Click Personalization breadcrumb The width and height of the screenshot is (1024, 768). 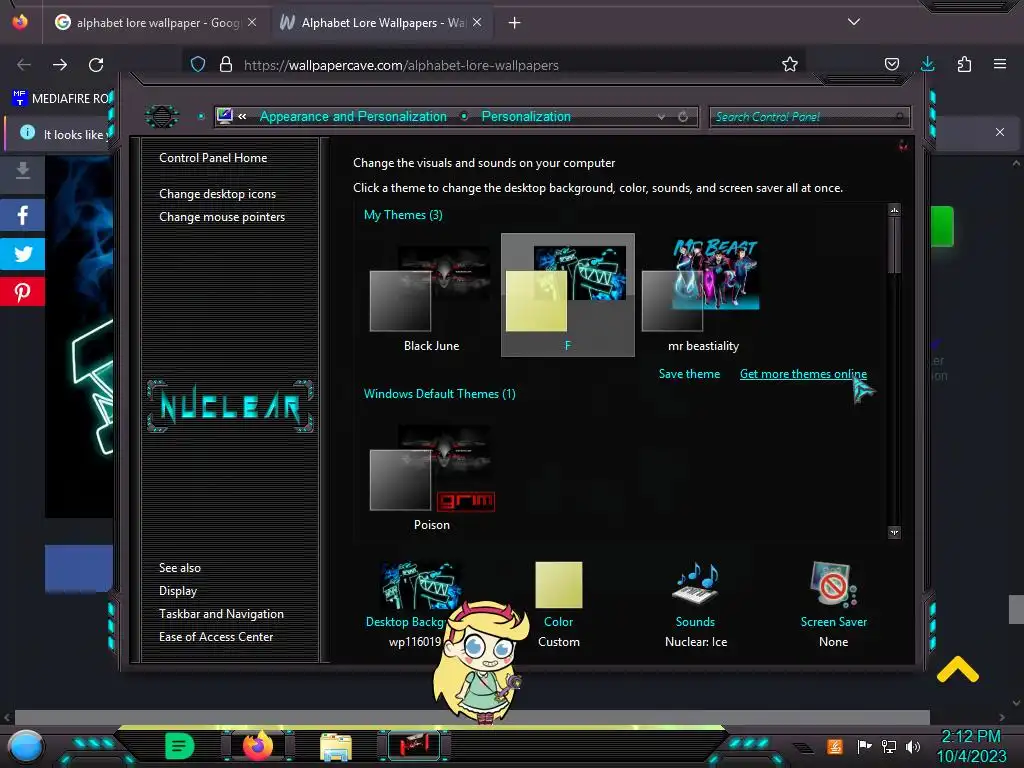pyautogui.click(x=526, y=116)
